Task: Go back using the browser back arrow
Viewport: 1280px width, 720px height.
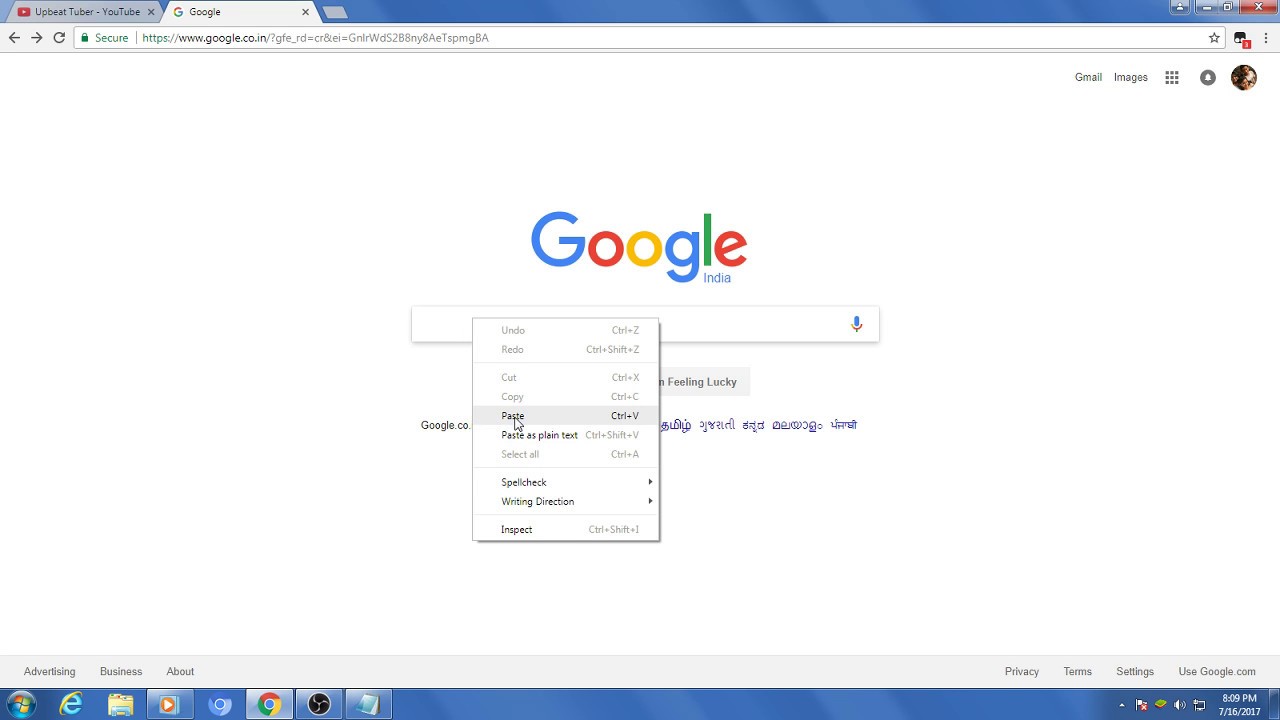Action: pos(14,38)
